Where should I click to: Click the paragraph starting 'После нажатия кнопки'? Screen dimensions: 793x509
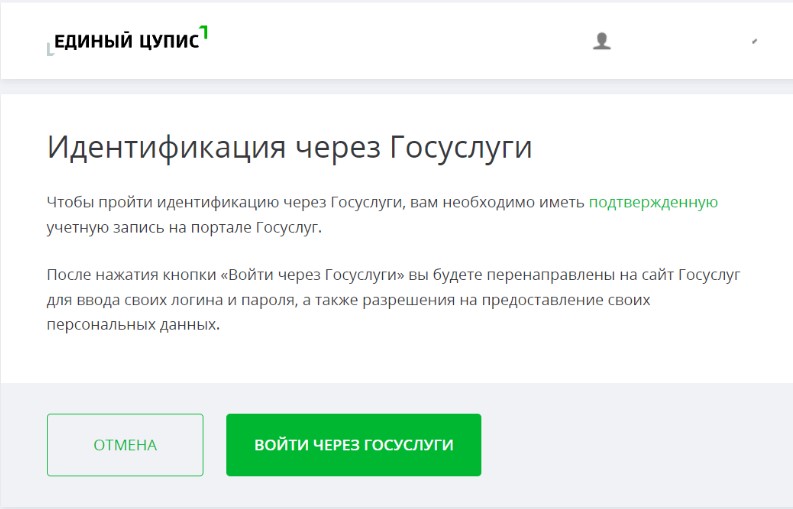[393, 300]
